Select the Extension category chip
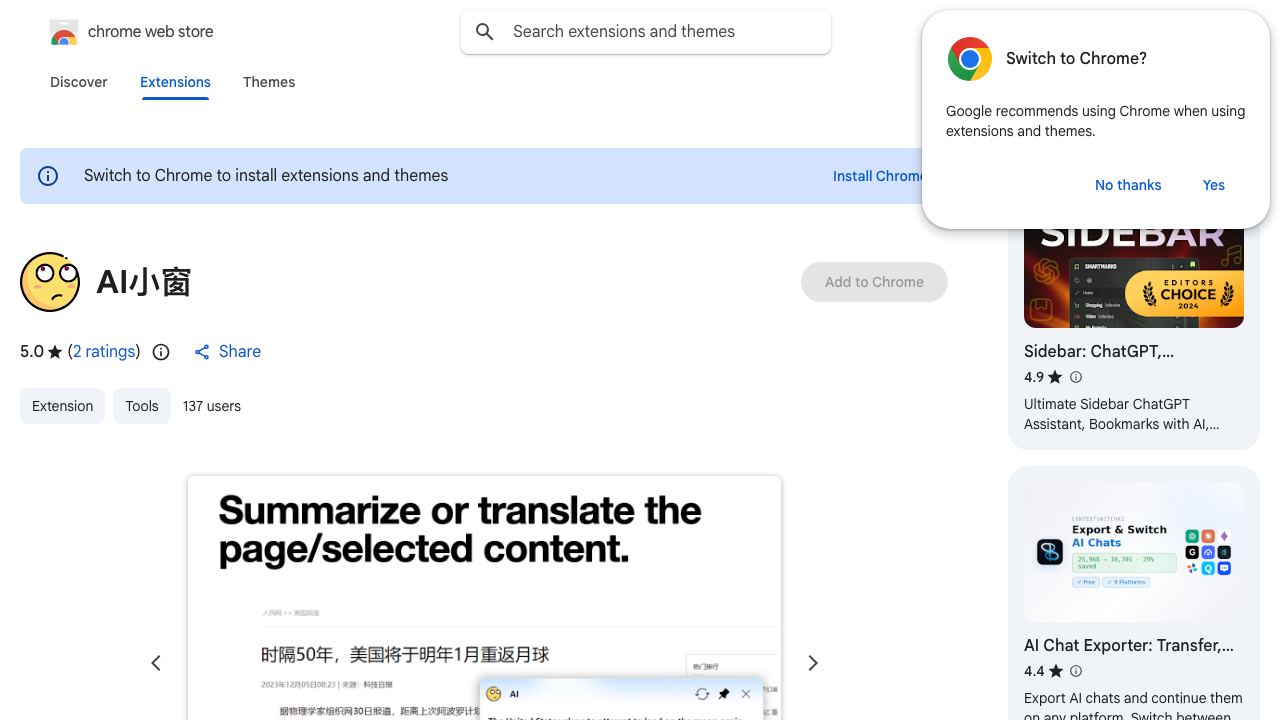This screenshot has height=720, width=1280. 62,406
